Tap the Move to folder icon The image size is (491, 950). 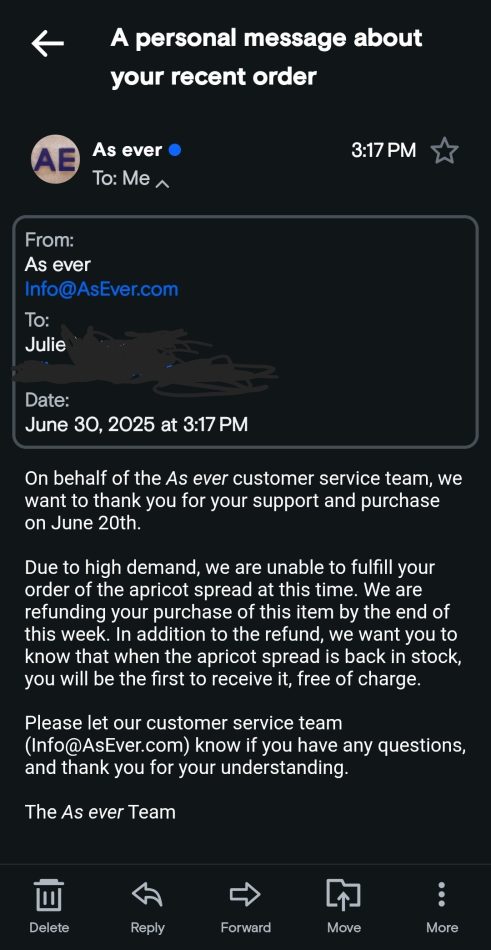click(344, 894)
